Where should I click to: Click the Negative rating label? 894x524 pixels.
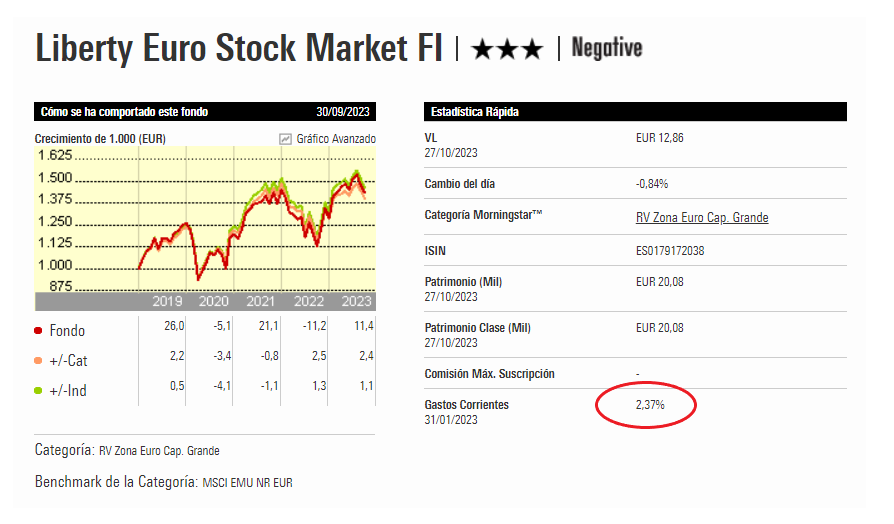pyautogui.click(x=606, y=48)
